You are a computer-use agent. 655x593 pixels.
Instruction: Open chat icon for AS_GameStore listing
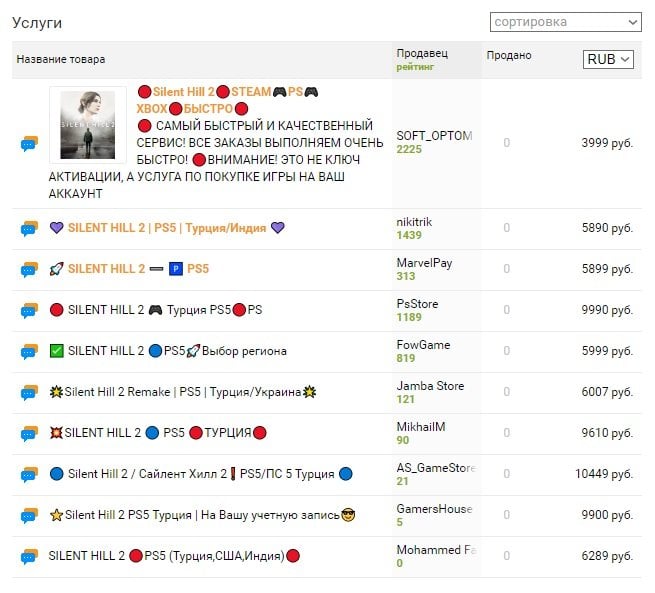point(29,474)
